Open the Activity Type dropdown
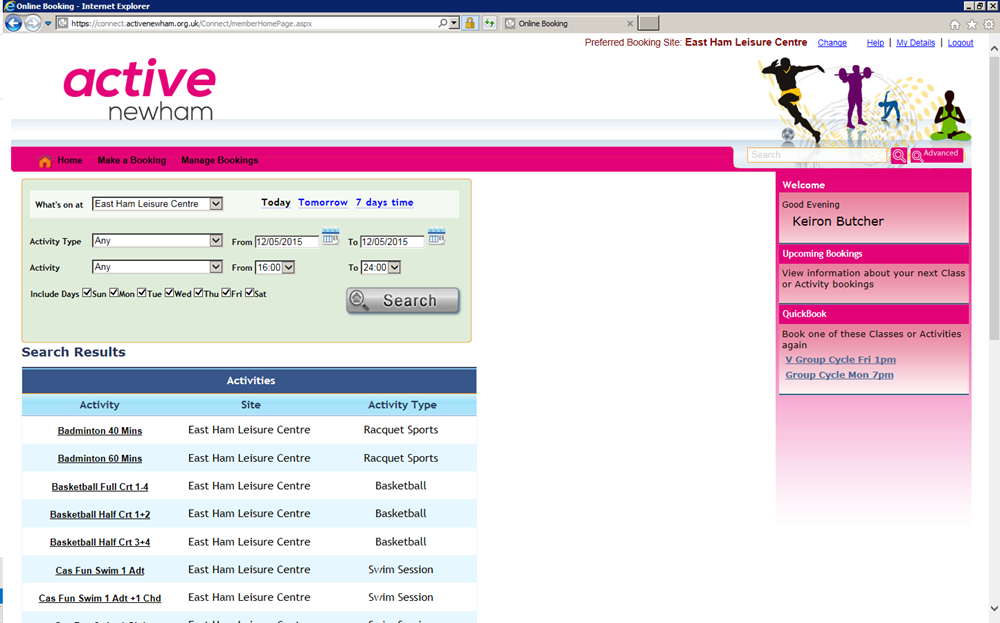The height and width of the screenshot is (623, 1000). click(157, 240)
